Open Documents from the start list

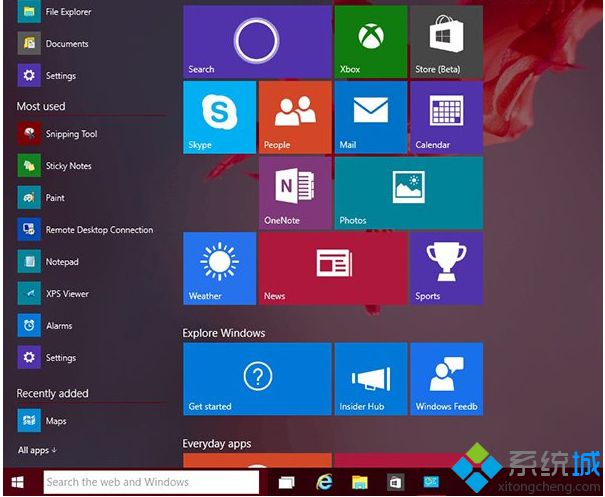point(53,44)
